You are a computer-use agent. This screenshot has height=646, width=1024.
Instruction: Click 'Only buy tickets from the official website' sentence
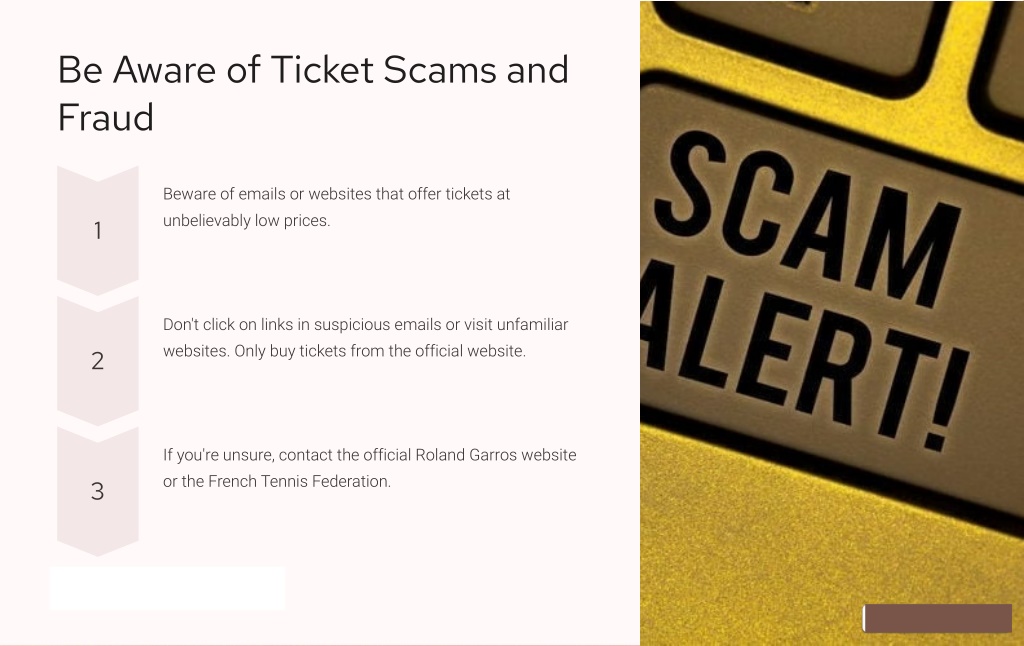point(380,351)
